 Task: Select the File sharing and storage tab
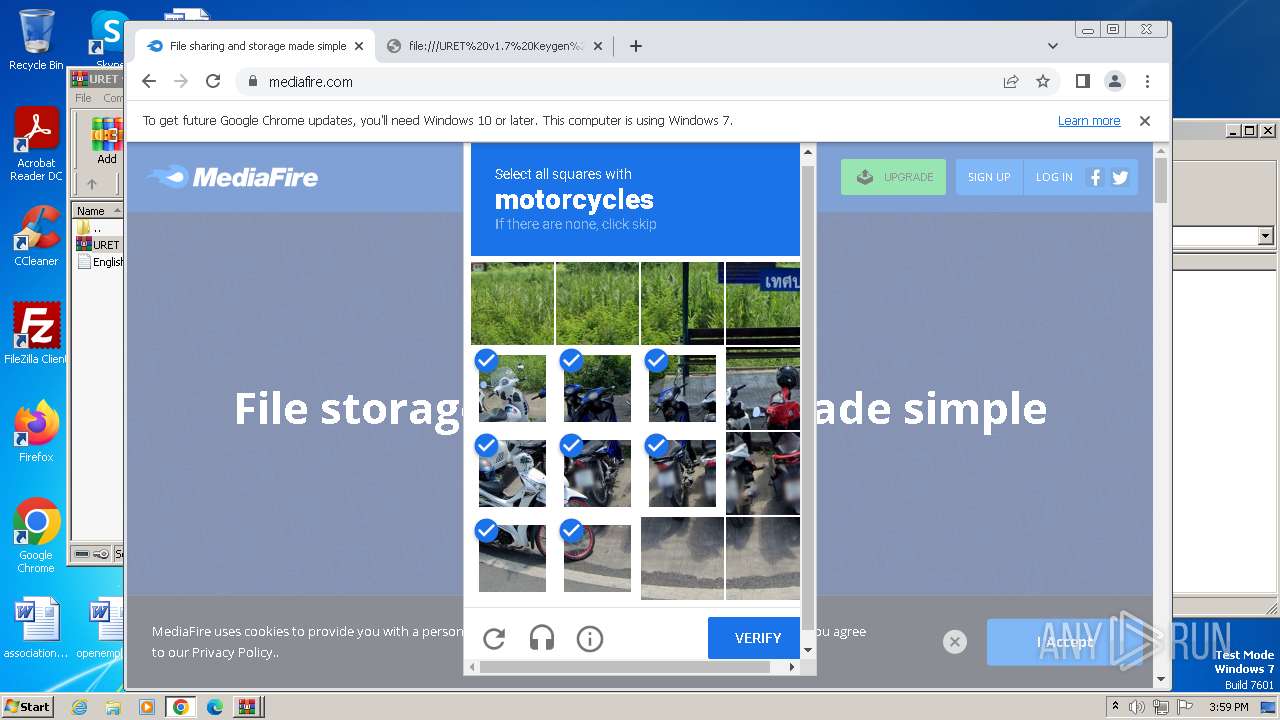[x=257, y=46]
